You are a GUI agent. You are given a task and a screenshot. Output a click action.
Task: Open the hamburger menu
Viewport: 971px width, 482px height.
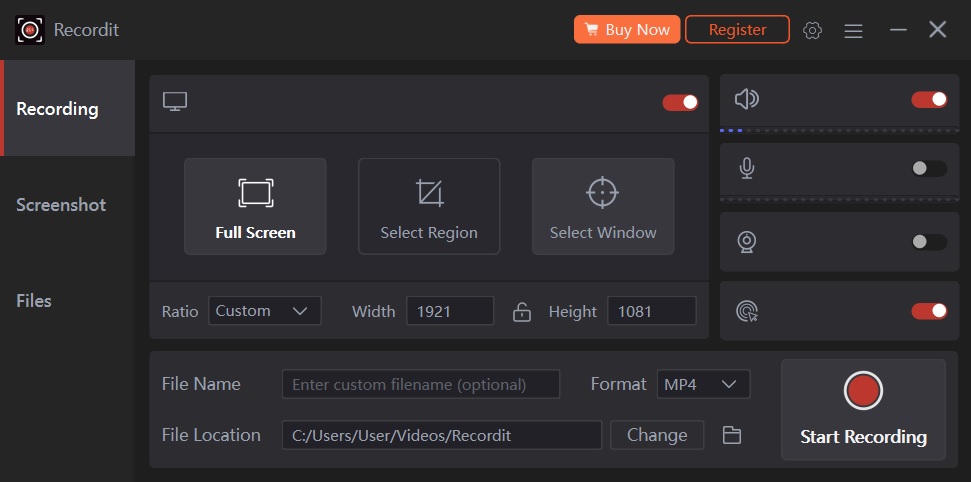(x=853, y=30)
